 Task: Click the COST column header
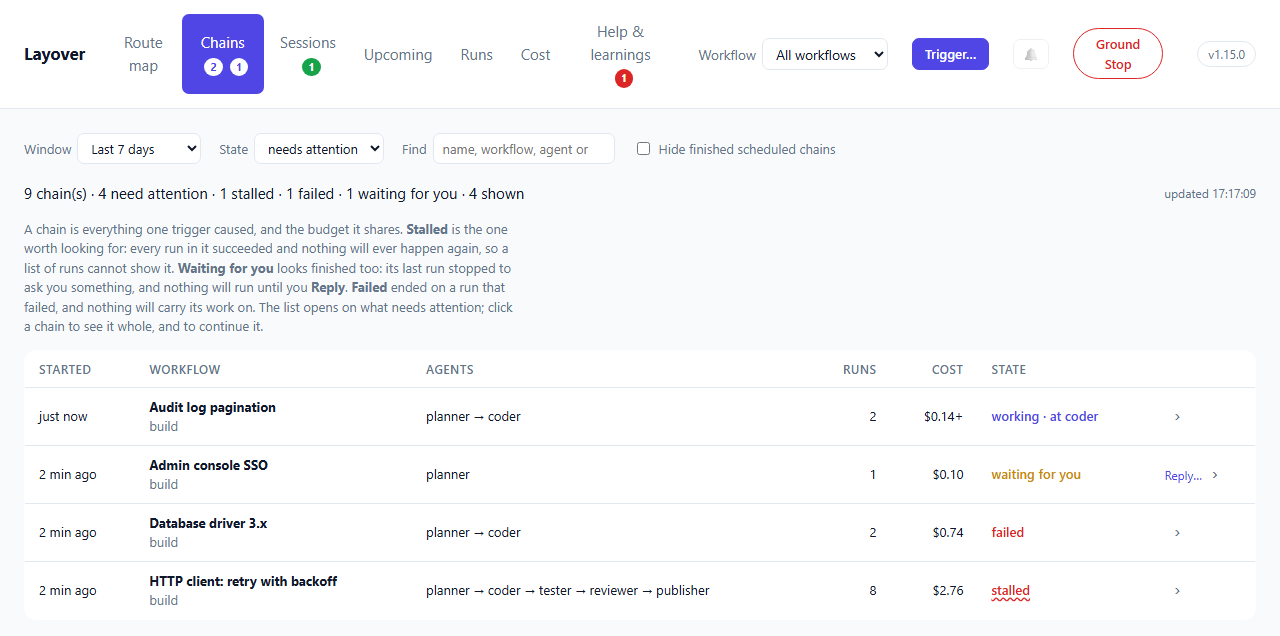click(947, 370)
